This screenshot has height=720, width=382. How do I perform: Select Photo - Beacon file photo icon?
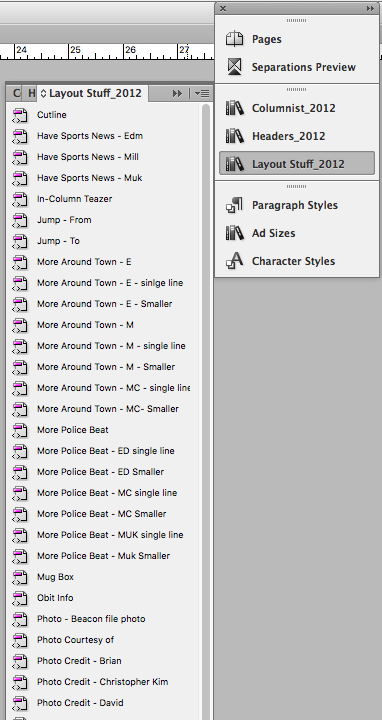tap(20, 619)
